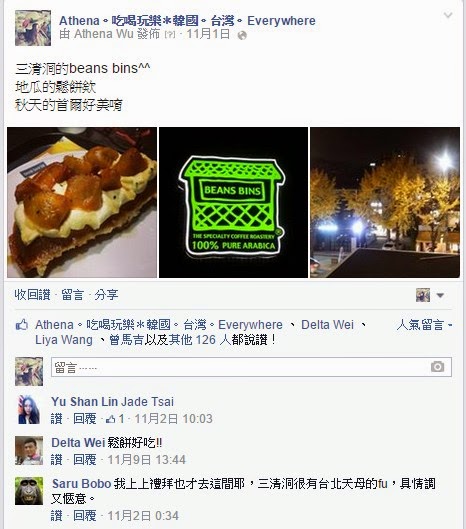This screenshot has height=529, width=466.
Task: Click Delta Wei's comment avatar
Action: tap(29, 450)
